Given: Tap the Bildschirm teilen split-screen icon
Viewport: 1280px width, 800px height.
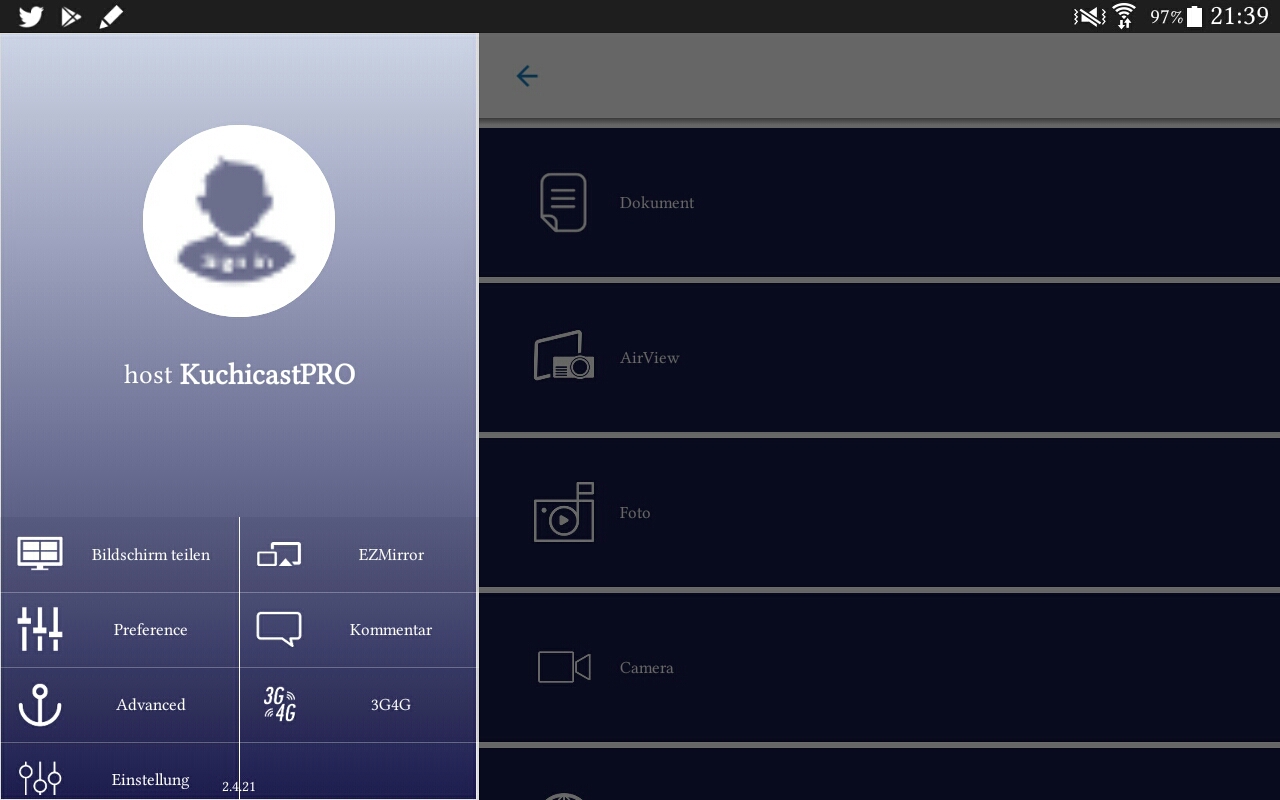Looking at the screenshot, I should 40,553.
